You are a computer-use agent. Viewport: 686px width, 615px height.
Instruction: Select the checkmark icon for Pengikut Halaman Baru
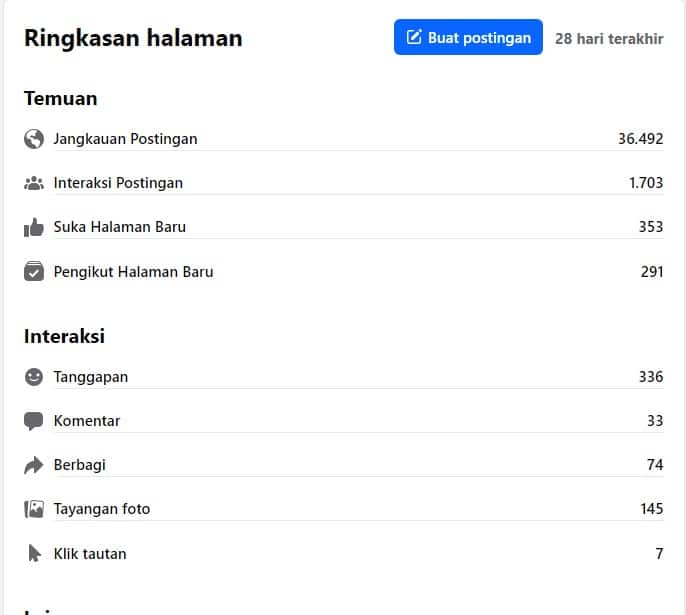(x=34, y=271)
